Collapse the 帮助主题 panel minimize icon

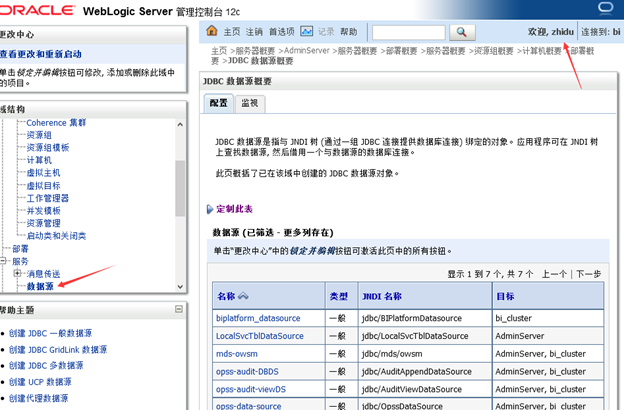179,309
